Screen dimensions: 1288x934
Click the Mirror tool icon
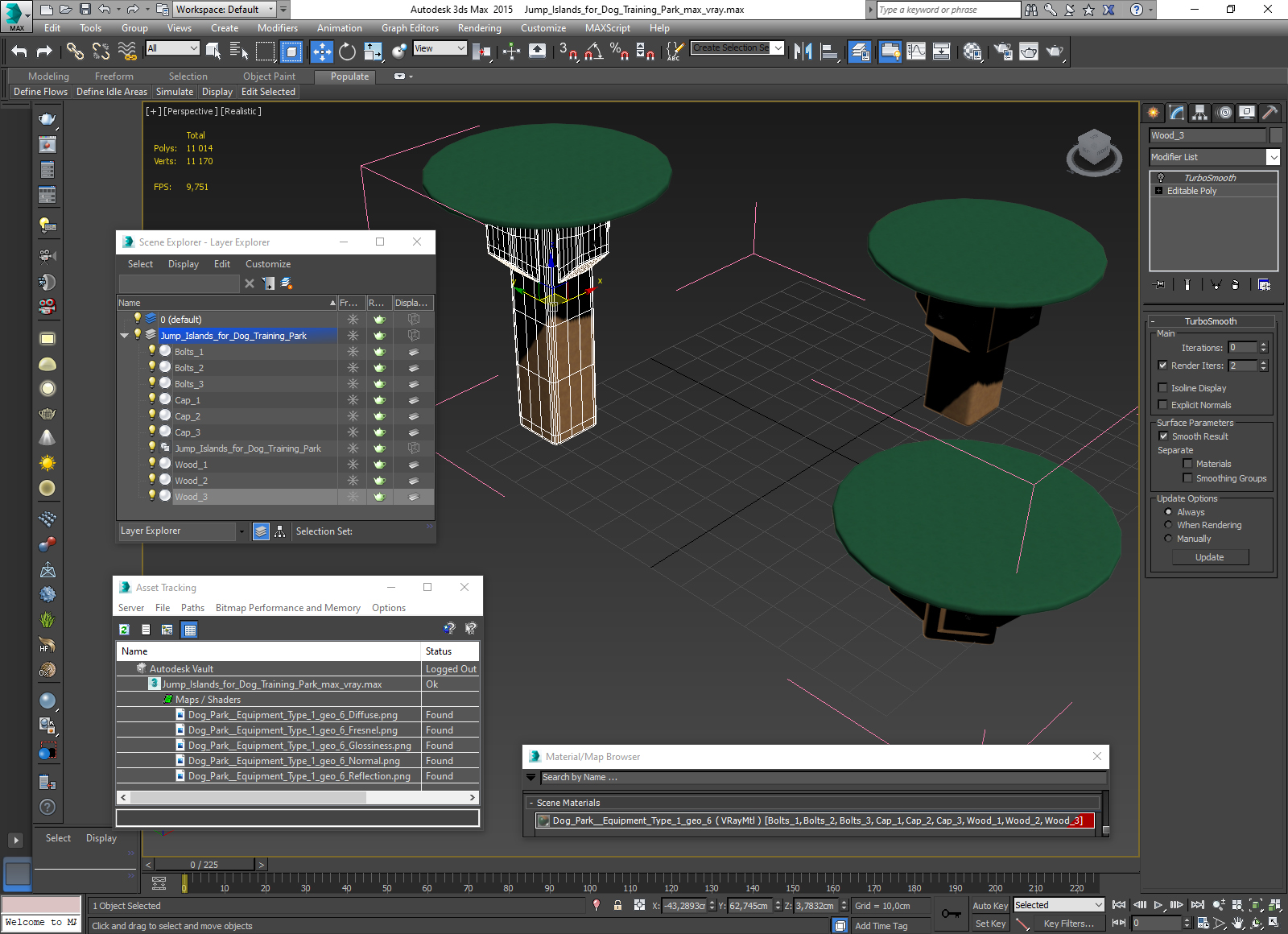803,52
